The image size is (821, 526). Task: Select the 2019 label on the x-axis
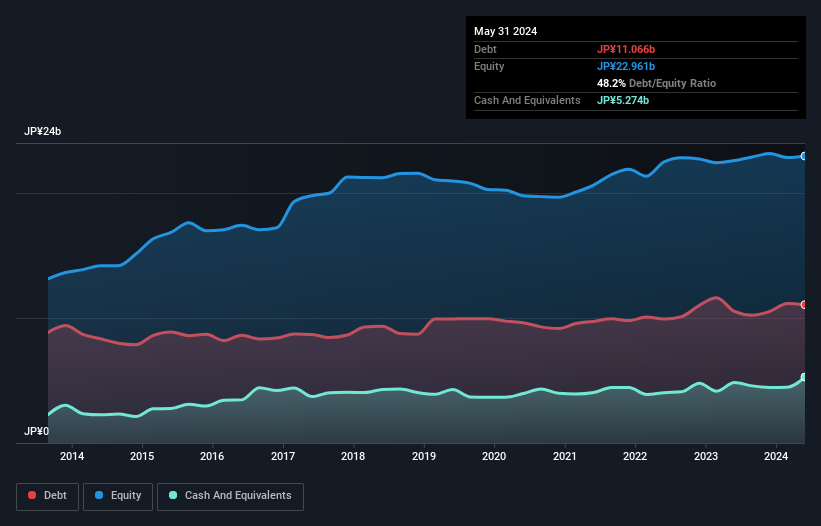tap(424, 456)
